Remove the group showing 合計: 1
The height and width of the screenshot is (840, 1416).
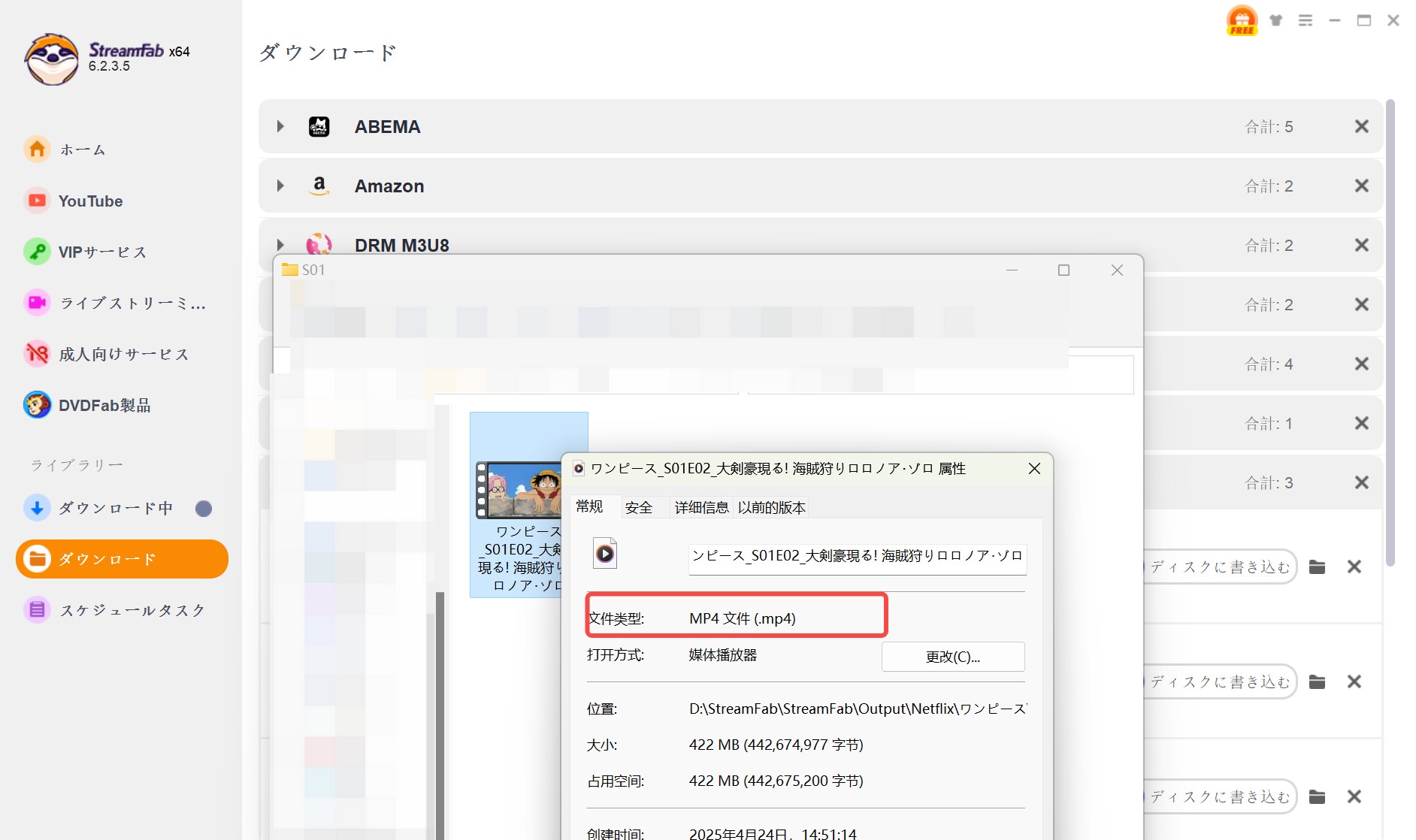[x=1362, y=423]
